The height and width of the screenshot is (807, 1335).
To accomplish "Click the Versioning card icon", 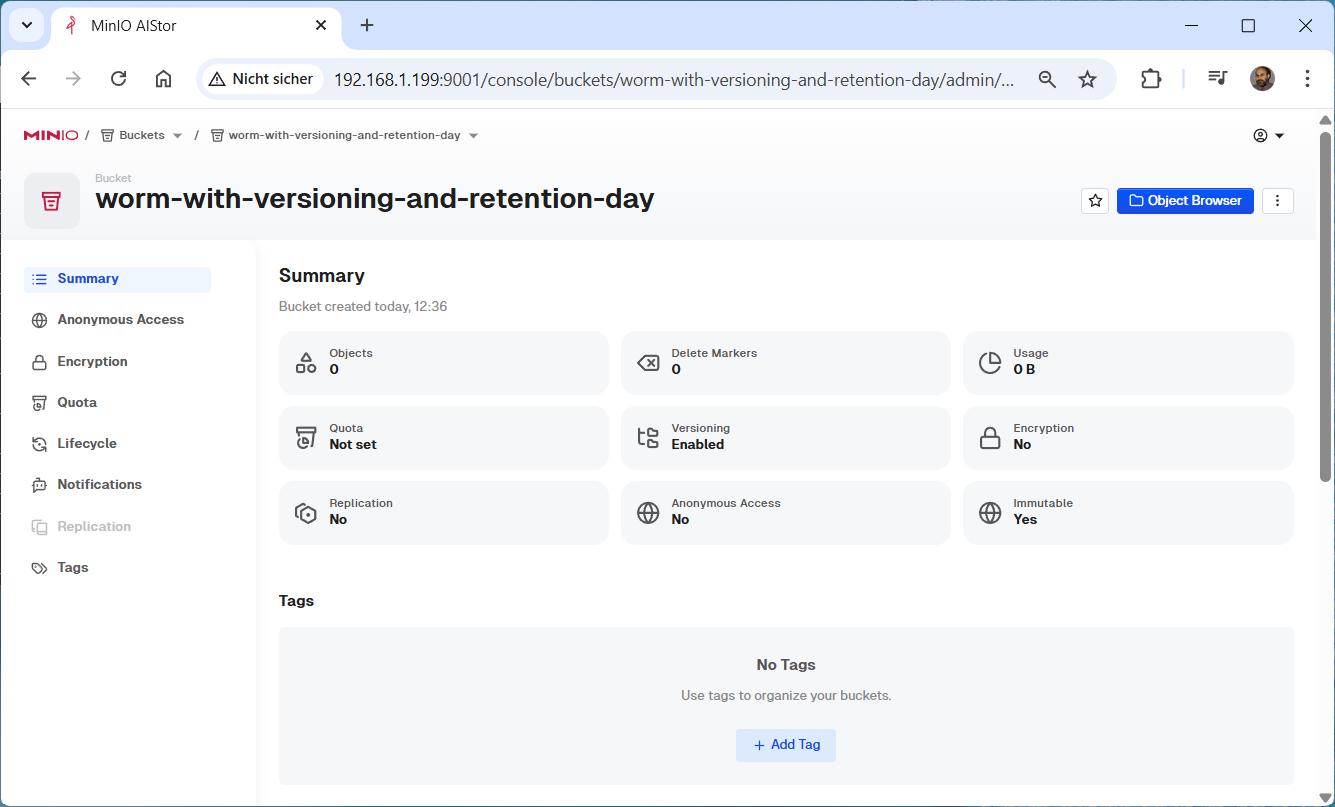I will [648, 437].
